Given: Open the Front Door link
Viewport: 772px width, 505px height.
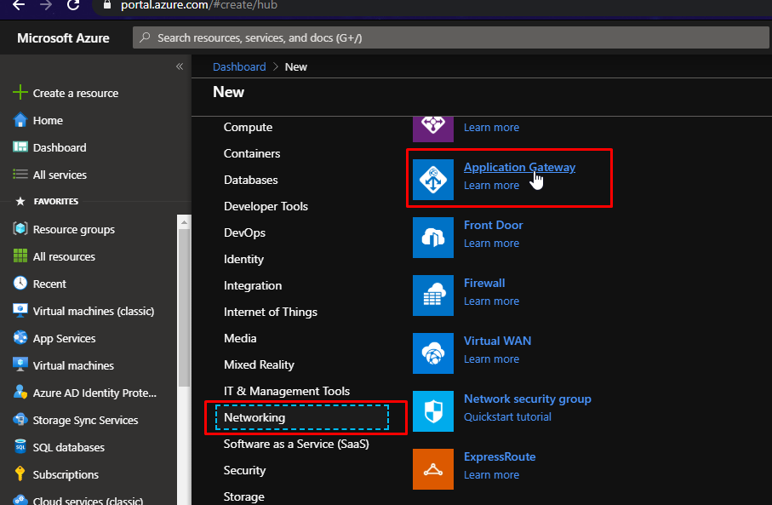Looking at the screenshot, I should pyautogui.click(x=493, y=225).
